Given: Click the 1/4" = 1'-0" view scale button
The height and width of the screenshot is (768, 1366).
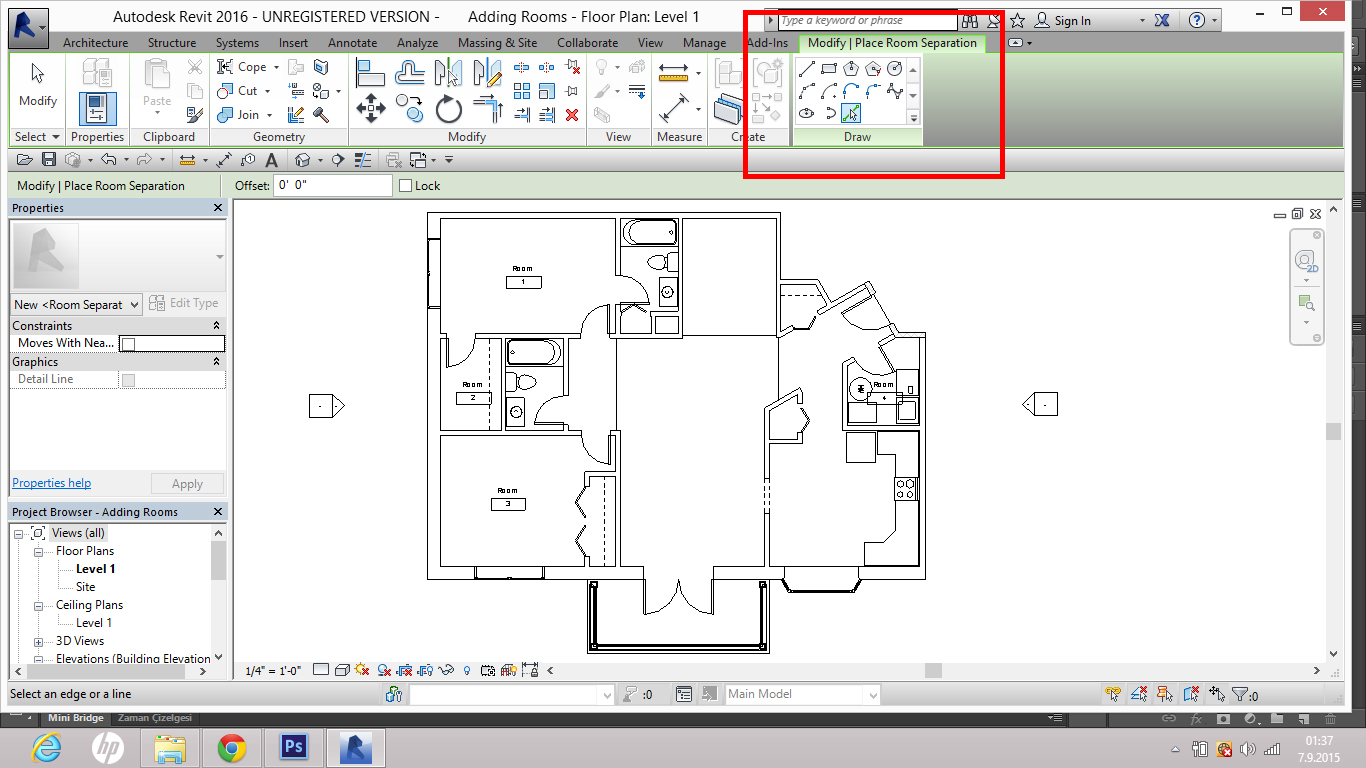Looking at the screenshot, I should (274, 671).
